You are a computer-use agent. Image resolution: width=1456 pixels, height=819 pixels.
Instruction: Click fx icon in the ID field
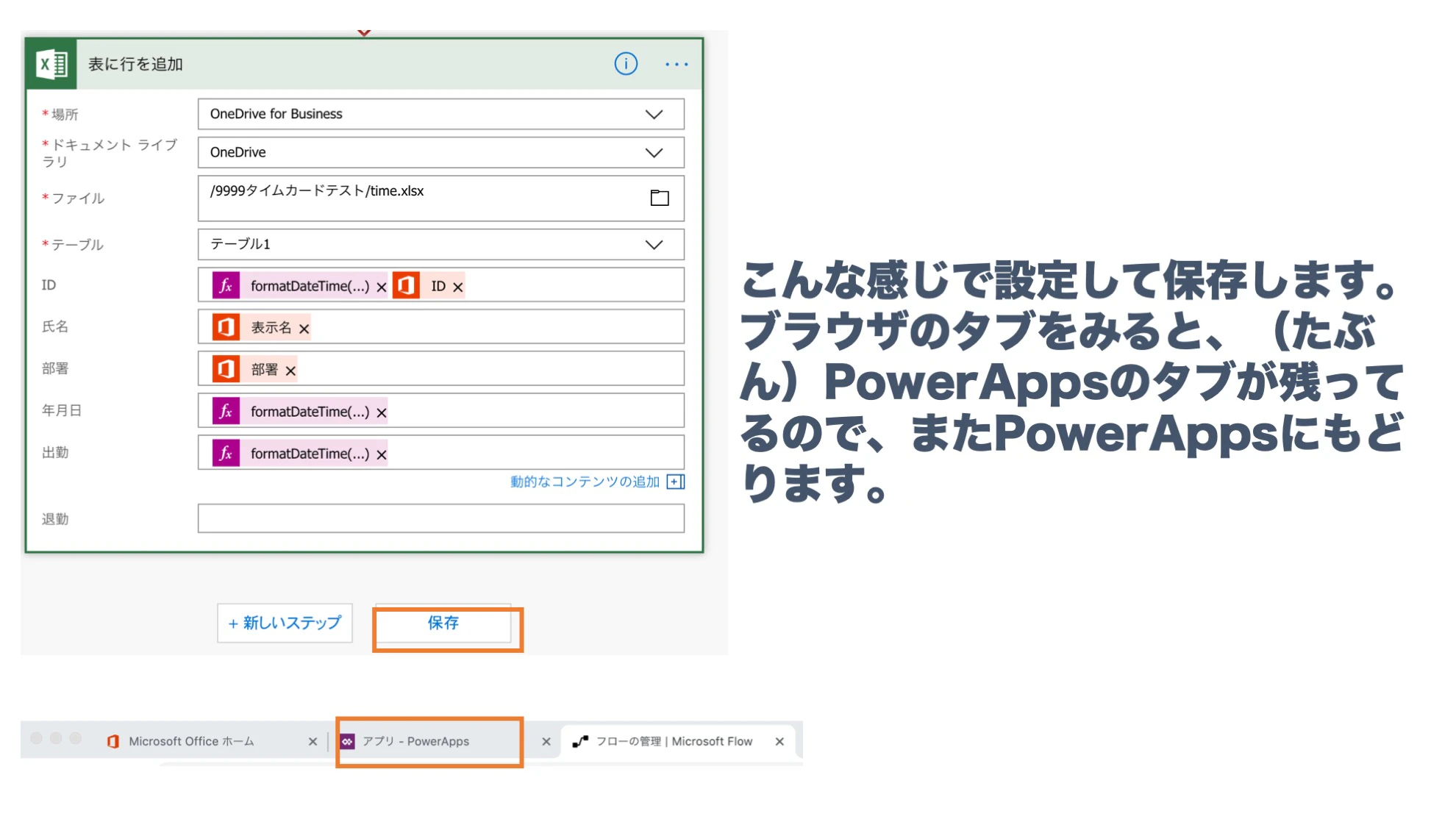pyautogui.click(x=226, y=285)
